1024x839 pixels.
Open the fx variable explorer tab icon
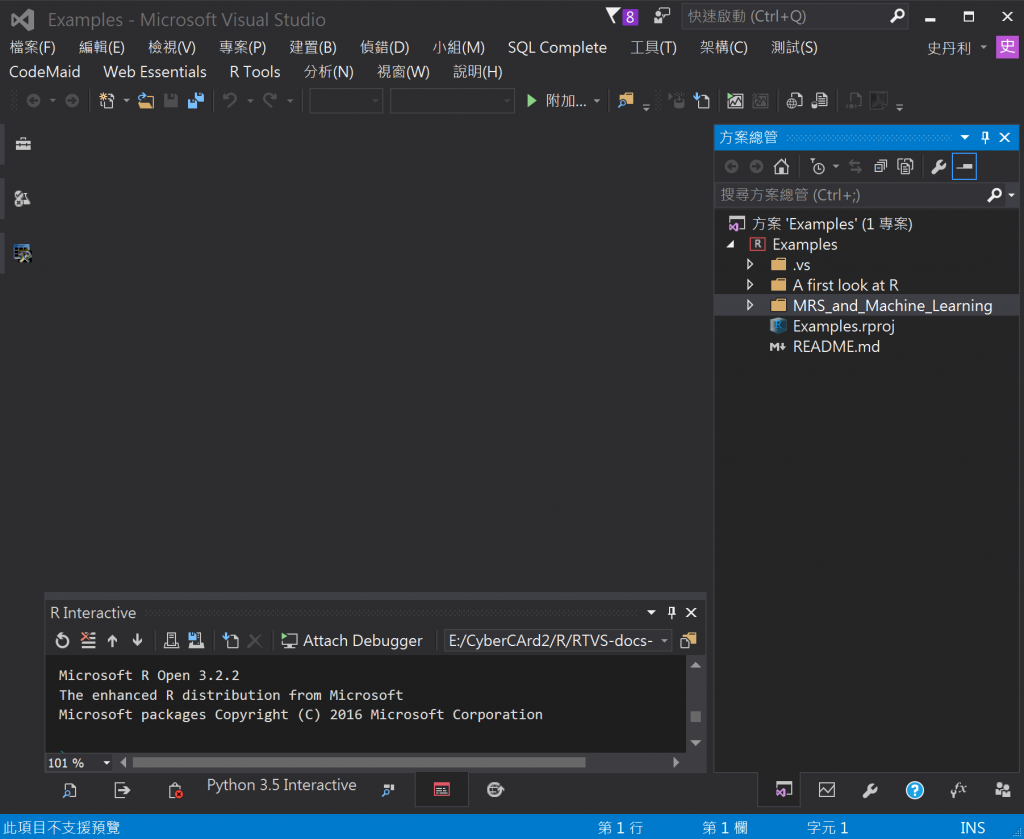point(958,790)
